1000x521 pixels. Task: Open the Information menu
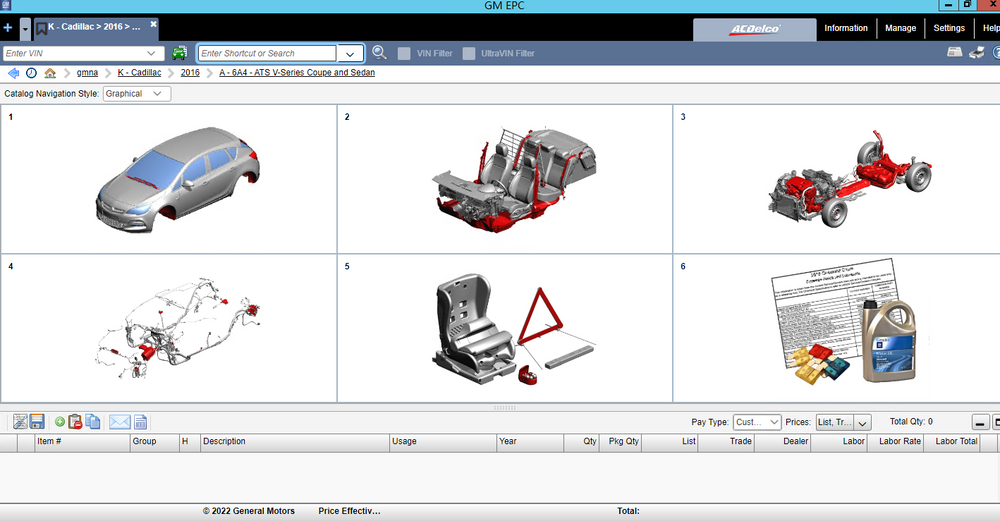click(846, 28)
